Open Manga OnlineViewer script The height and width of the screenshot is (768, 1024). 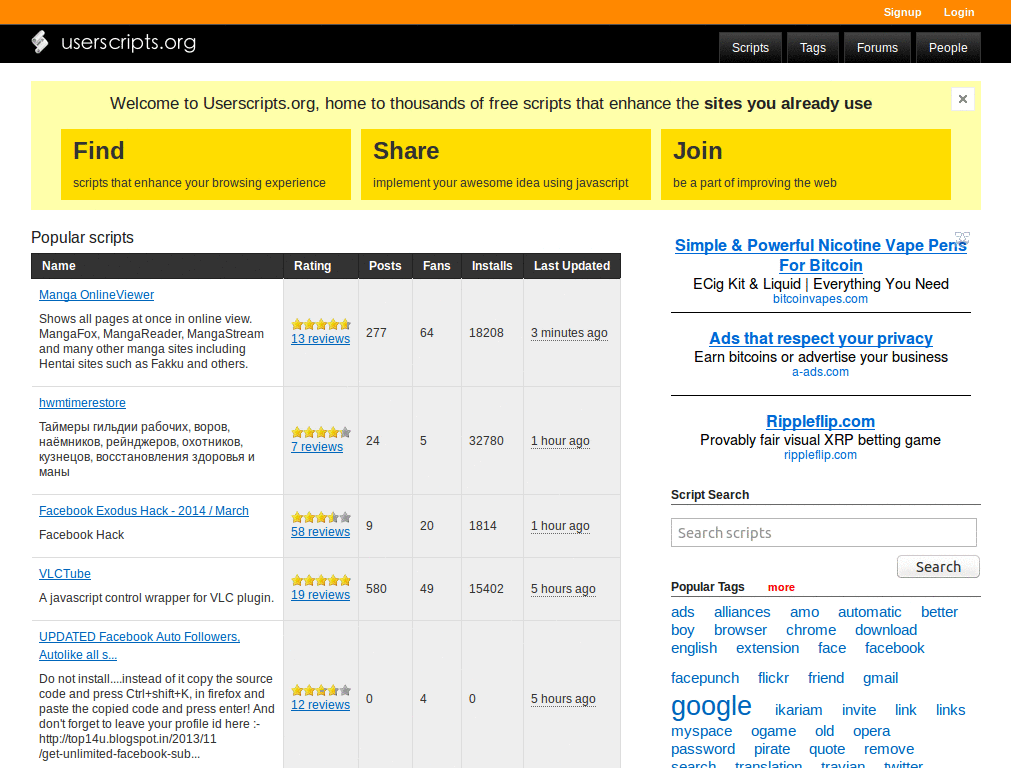tap(97, 295)
